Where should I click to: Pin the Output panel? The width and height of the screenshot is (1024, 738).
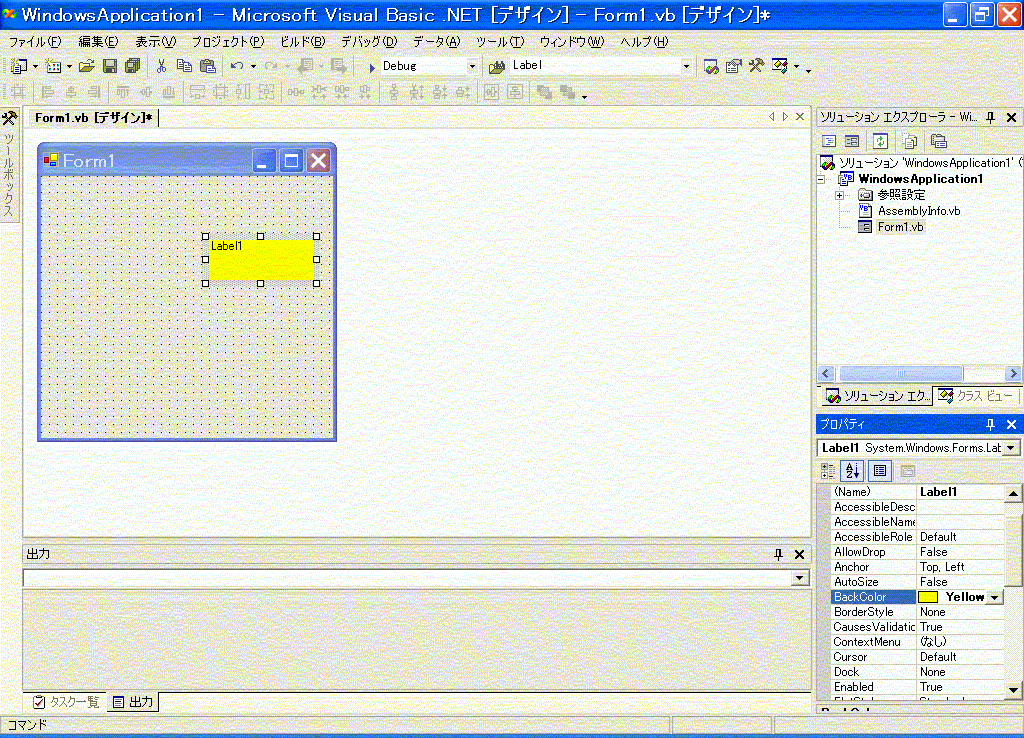pos(778,554)
